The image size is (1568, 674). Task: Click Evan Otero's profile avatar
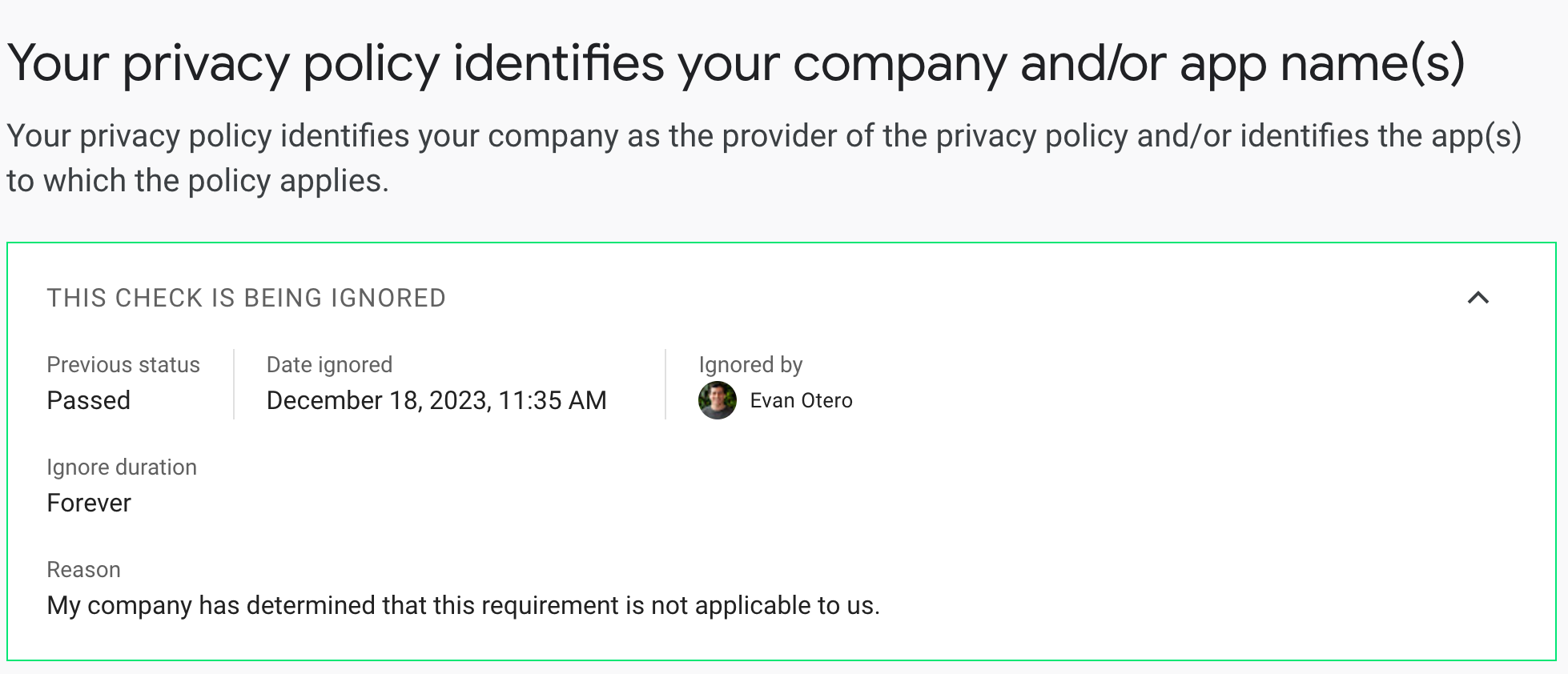tap(717, 400)
